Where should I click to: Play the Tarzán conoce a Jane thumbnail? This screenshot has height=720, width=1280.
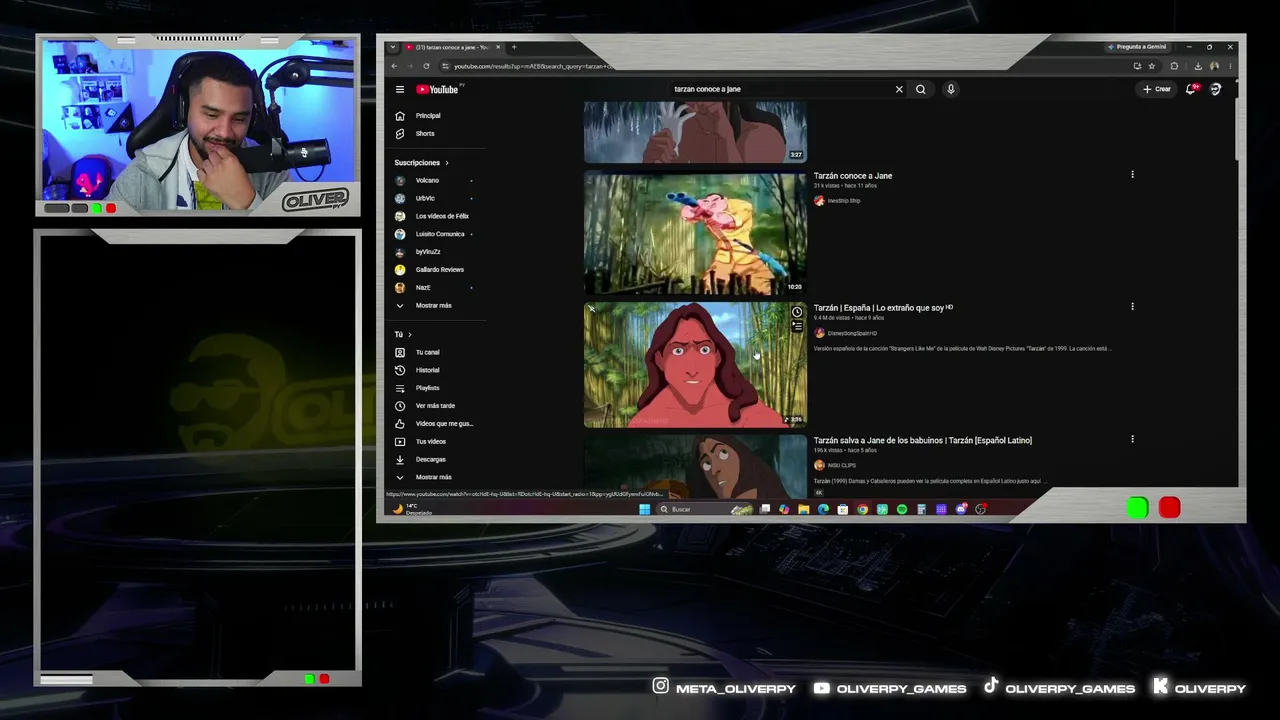click(x=695, y=234)
